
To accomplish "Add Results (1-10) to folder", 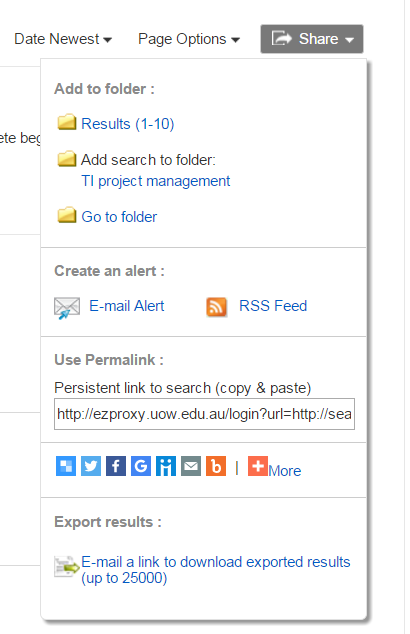I will coord(128,124).
